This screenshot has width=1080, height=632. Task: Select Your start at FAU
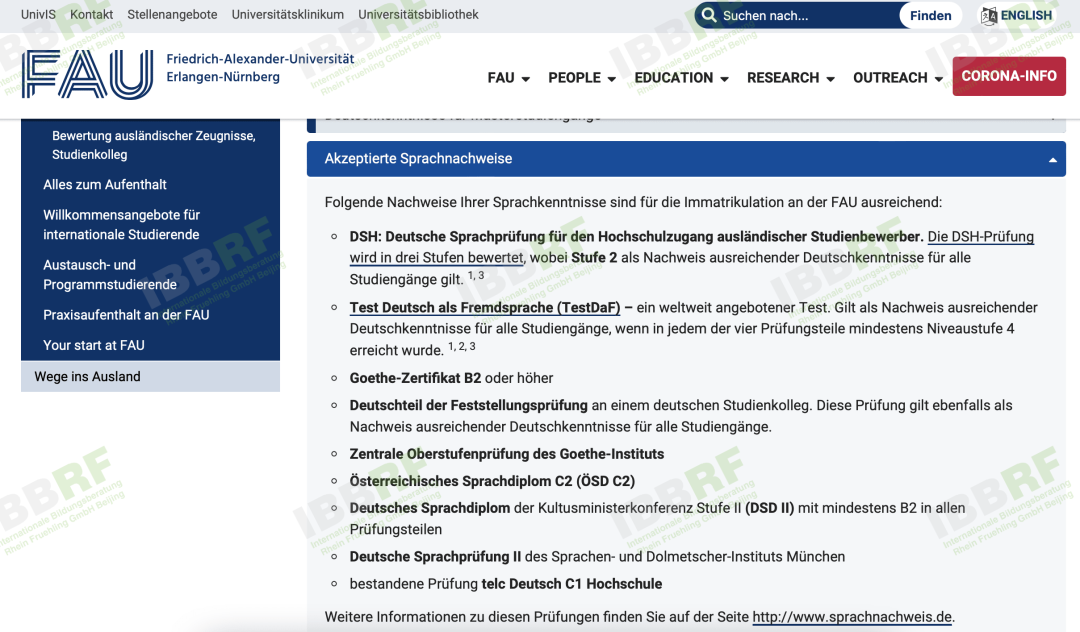[x=94, y=345]
